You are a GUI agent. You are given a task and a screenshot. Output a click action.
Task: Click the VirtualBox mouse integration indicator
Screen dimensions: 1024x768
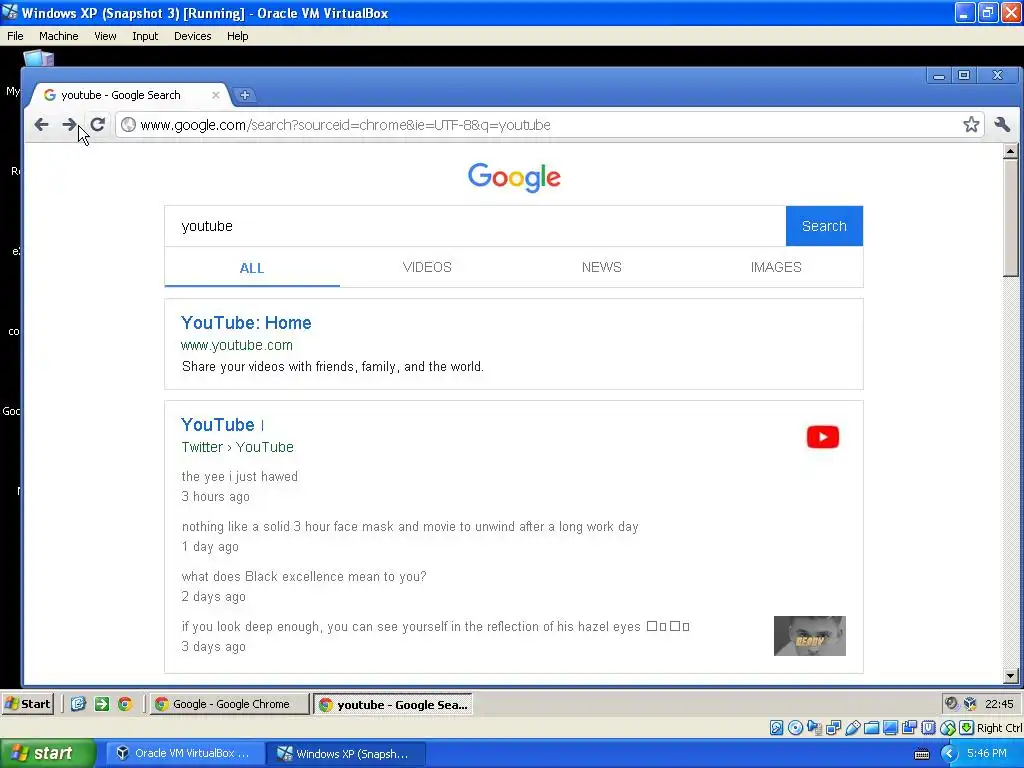(948, 728)
